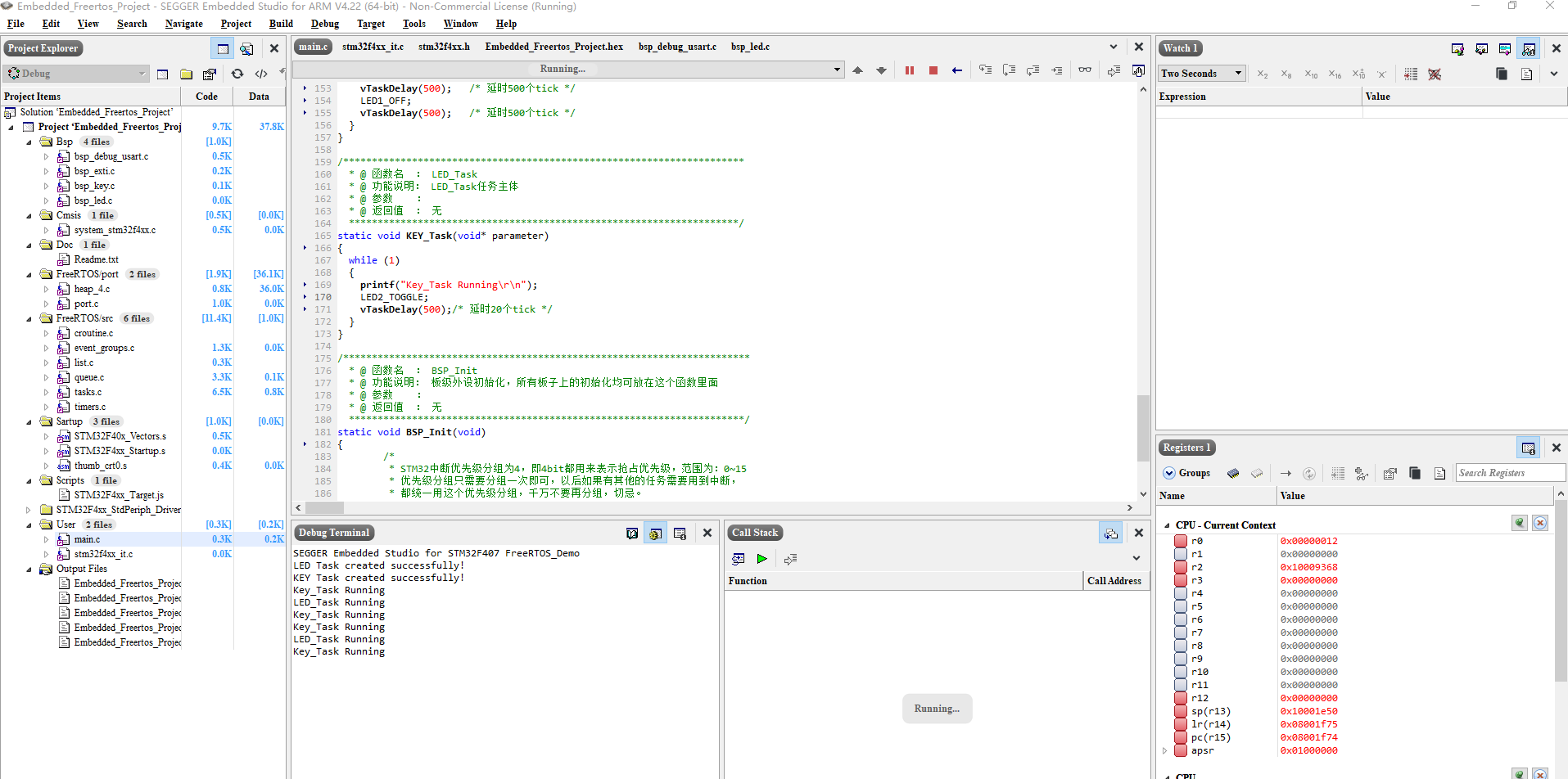Click the green play icon in Call Stack
This screenshot has height=779, width=1568.
point(761,559)
